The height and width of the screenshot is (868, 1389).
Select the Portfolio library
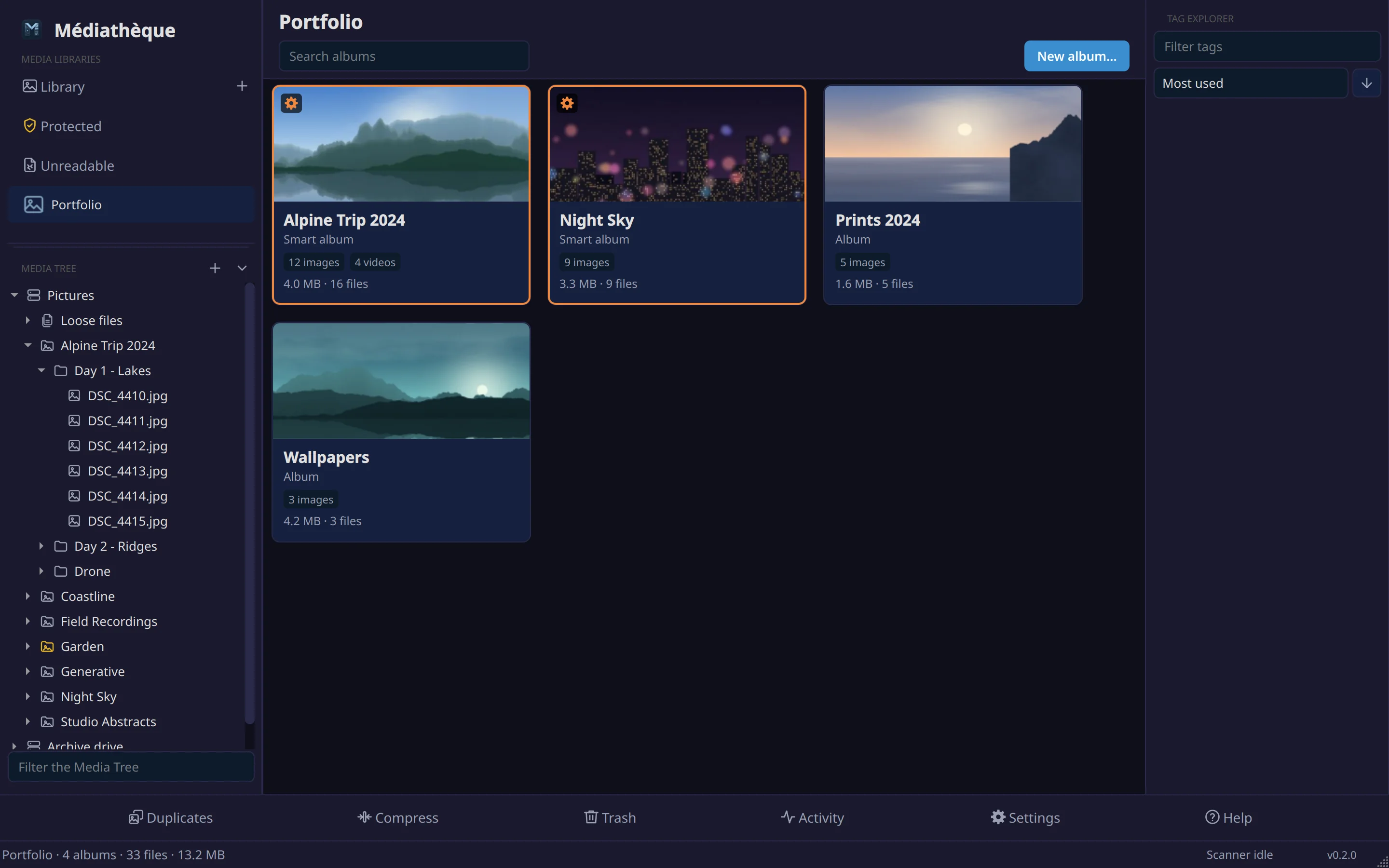click(x=131, y=204)
